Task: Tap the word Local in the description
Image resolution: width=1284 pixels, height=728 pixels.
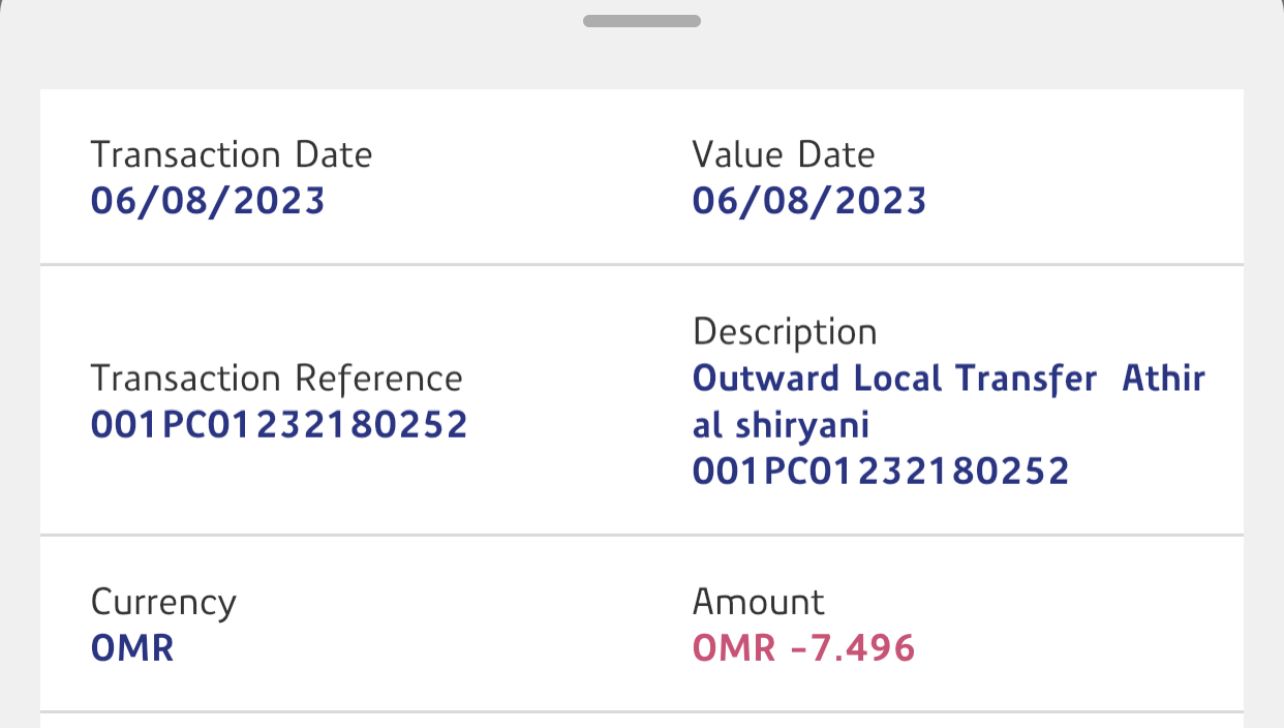Action: tap(898, 379)
